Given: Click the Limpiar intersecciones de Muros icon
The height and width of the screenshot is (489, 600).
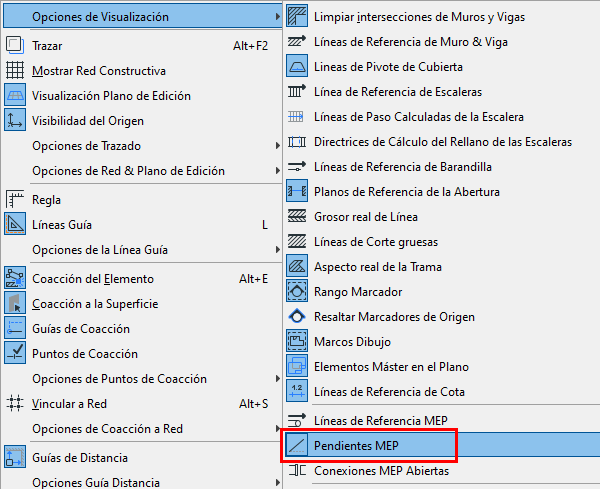Looking at the screenshot, I should point(297,16).
